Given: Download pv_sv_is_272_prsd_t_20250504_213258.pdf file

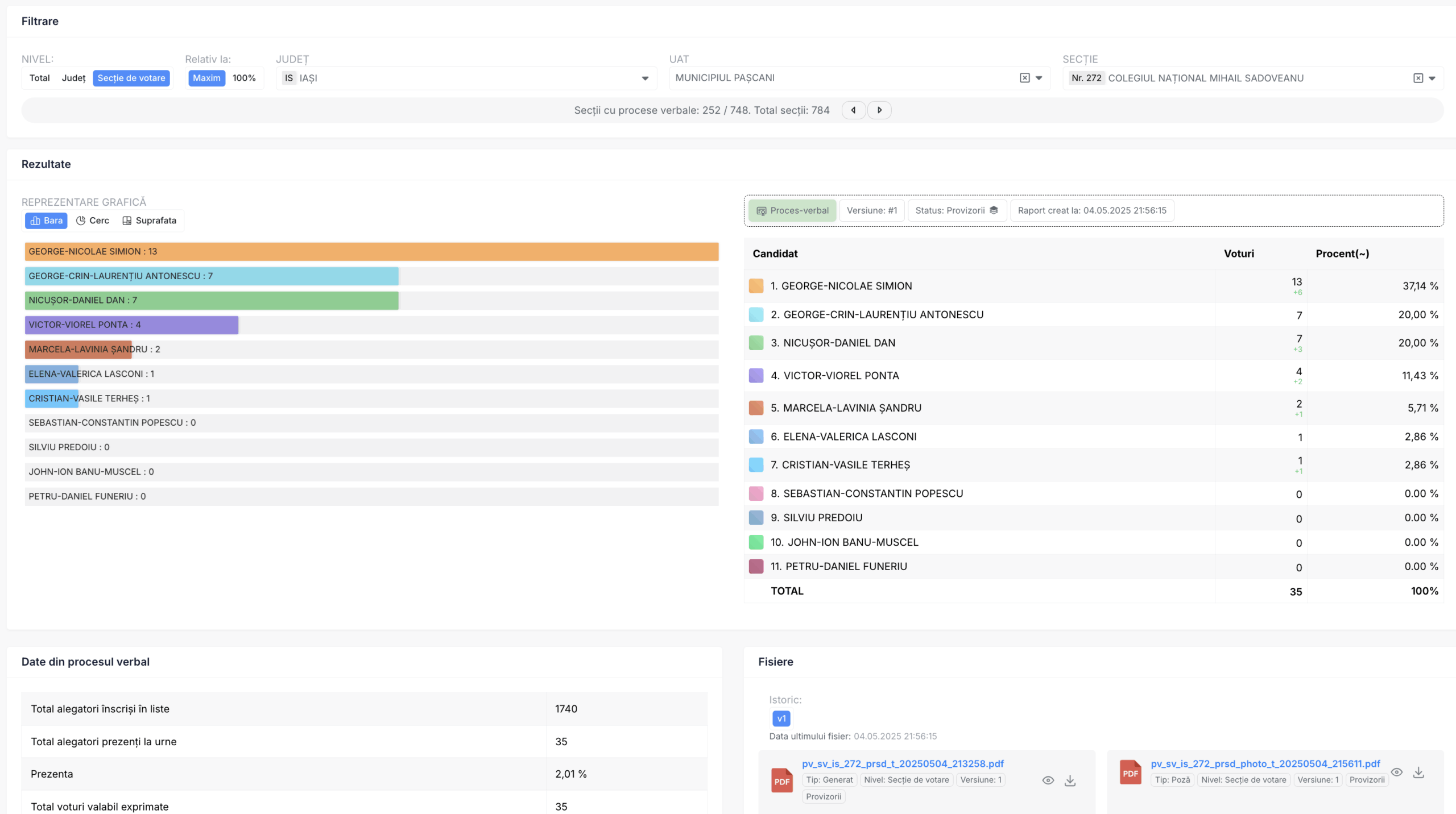Looking at the screenshot, I should click(1070, 780).
